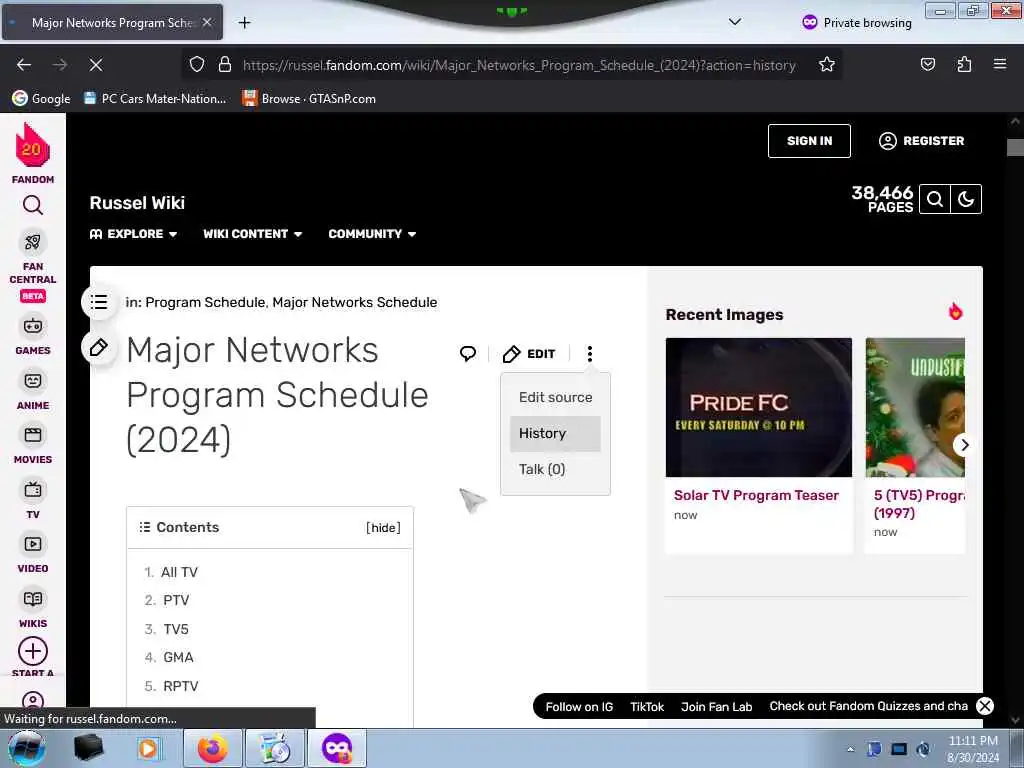Screen dimensions: 1024x768
Task: Open the Video sidebar icon
Action: [x=33, y=544]
